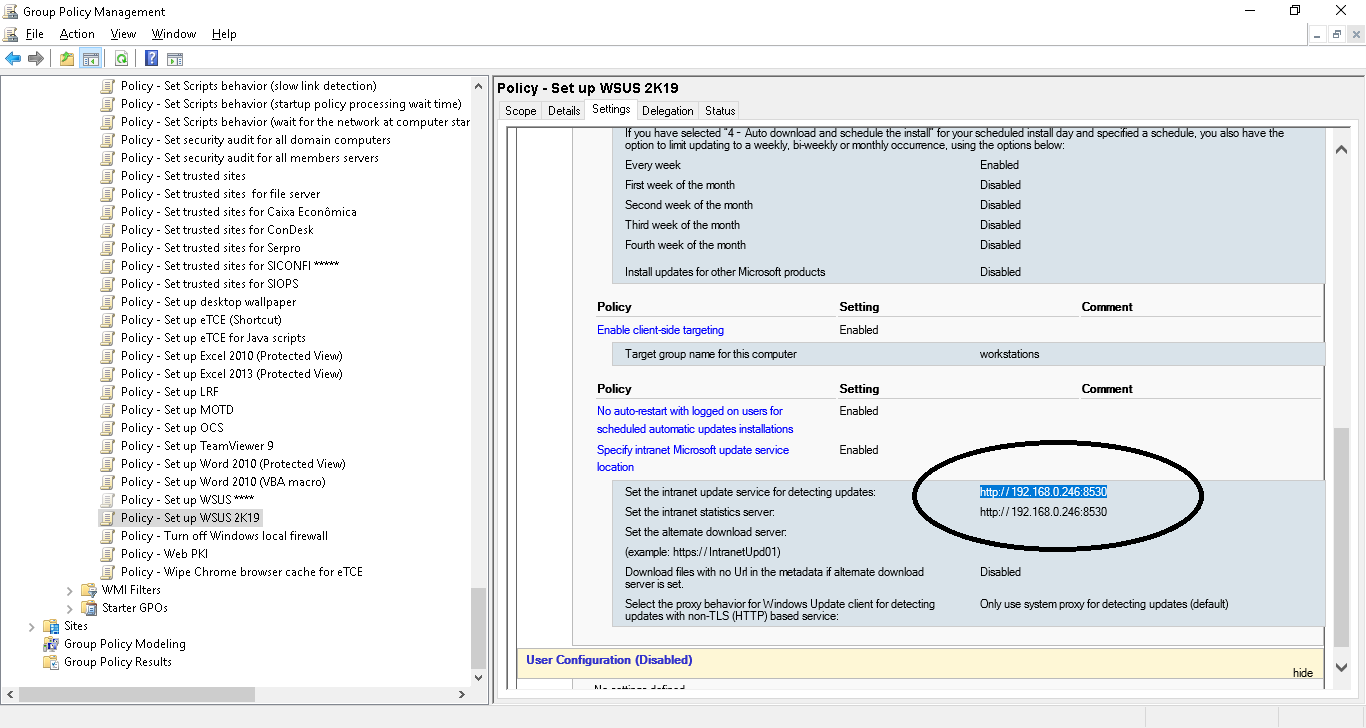Click the up arrow of the settings report scrollbar
Image resolution: width=1366 pixels, height=728 pixels.
1341,150
